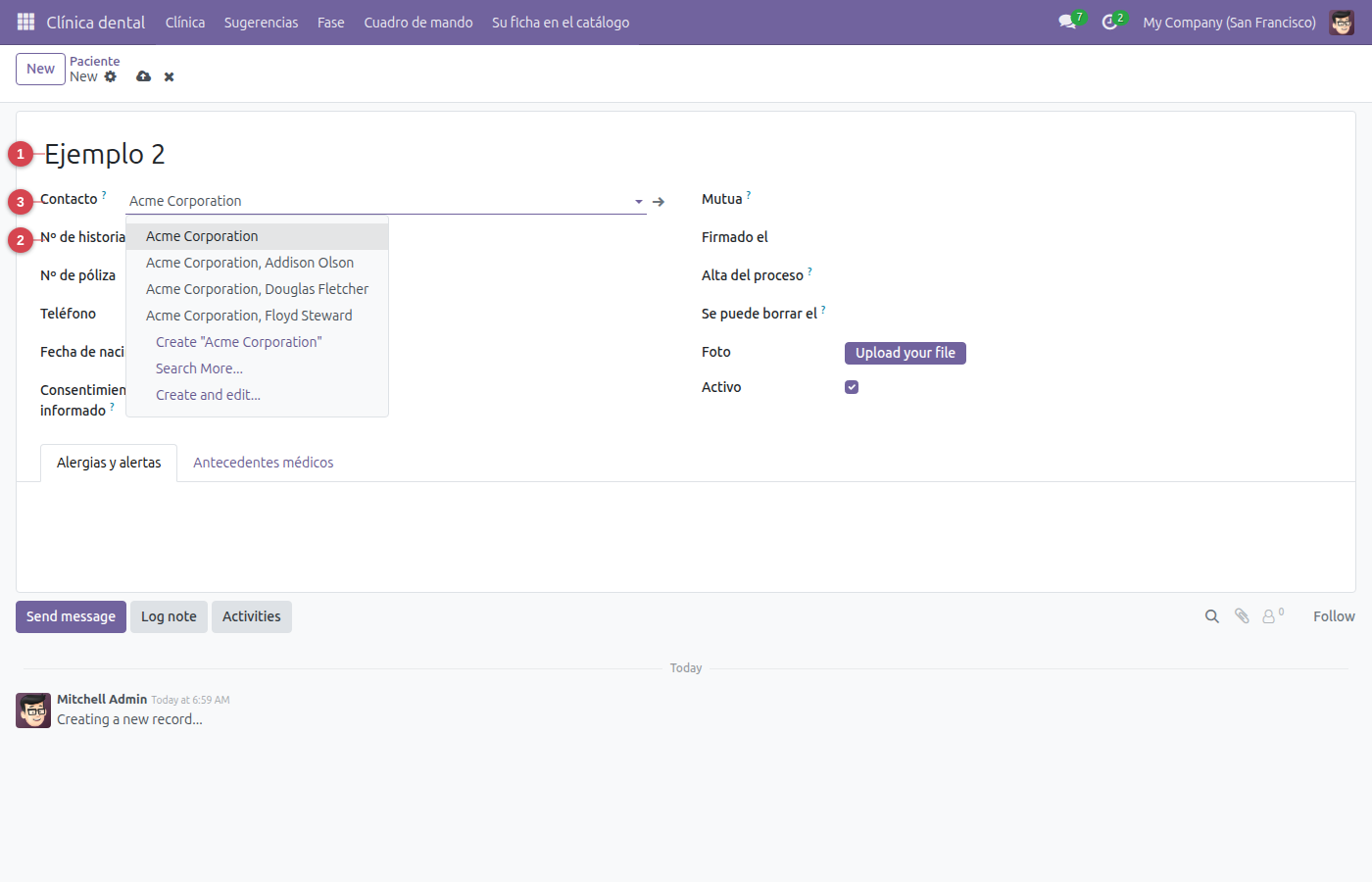
Task: Search messages with the magnifier icon
Action: (1212, 616)
